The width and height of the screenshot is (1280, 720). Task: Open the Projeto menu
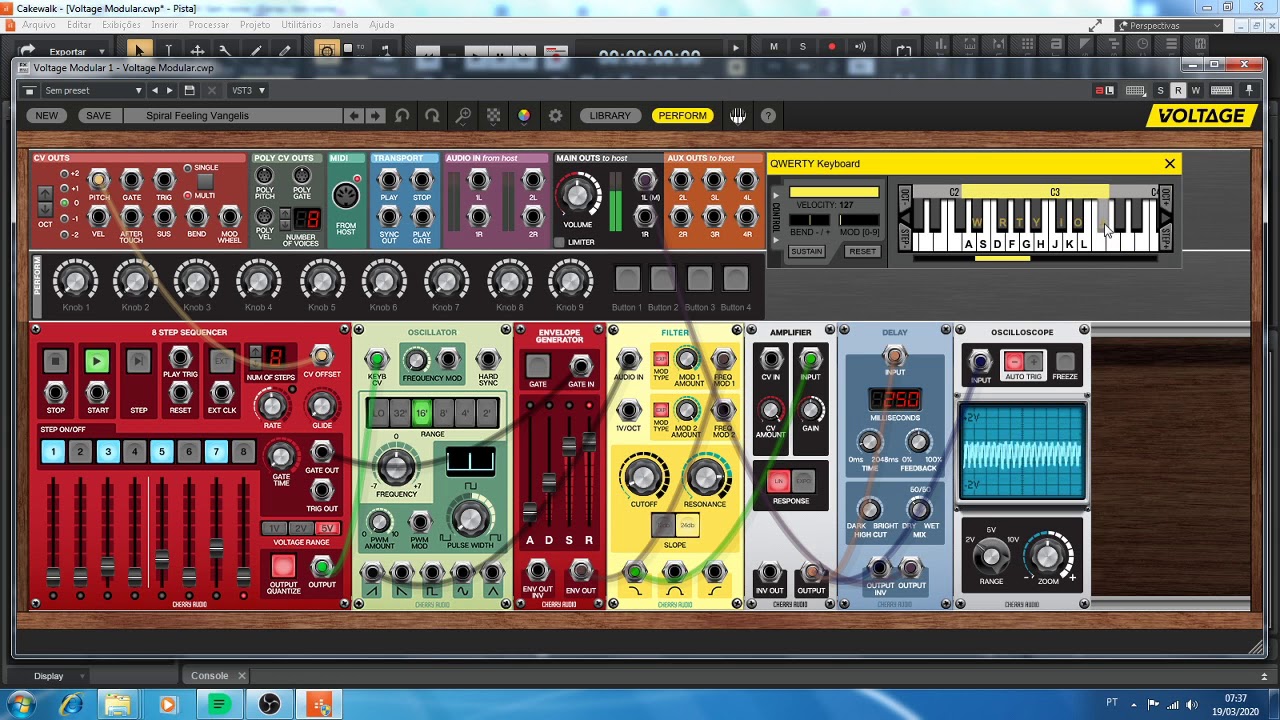pos(255,24)
